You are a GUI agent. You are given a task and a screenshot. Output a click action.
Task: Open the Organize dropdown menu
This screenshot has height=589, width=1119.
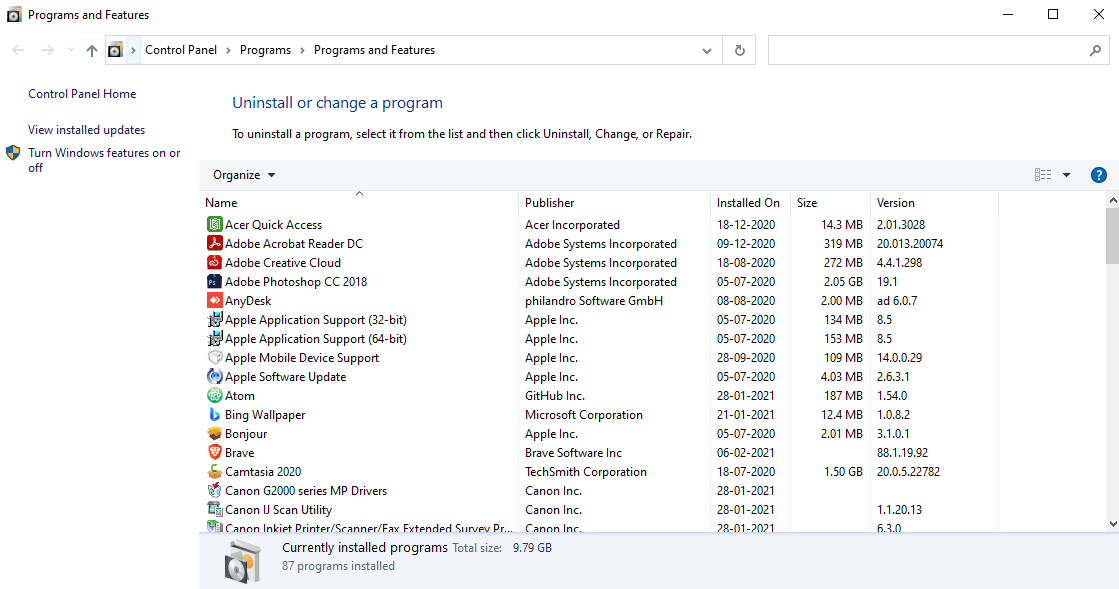[x=244, y=175]
